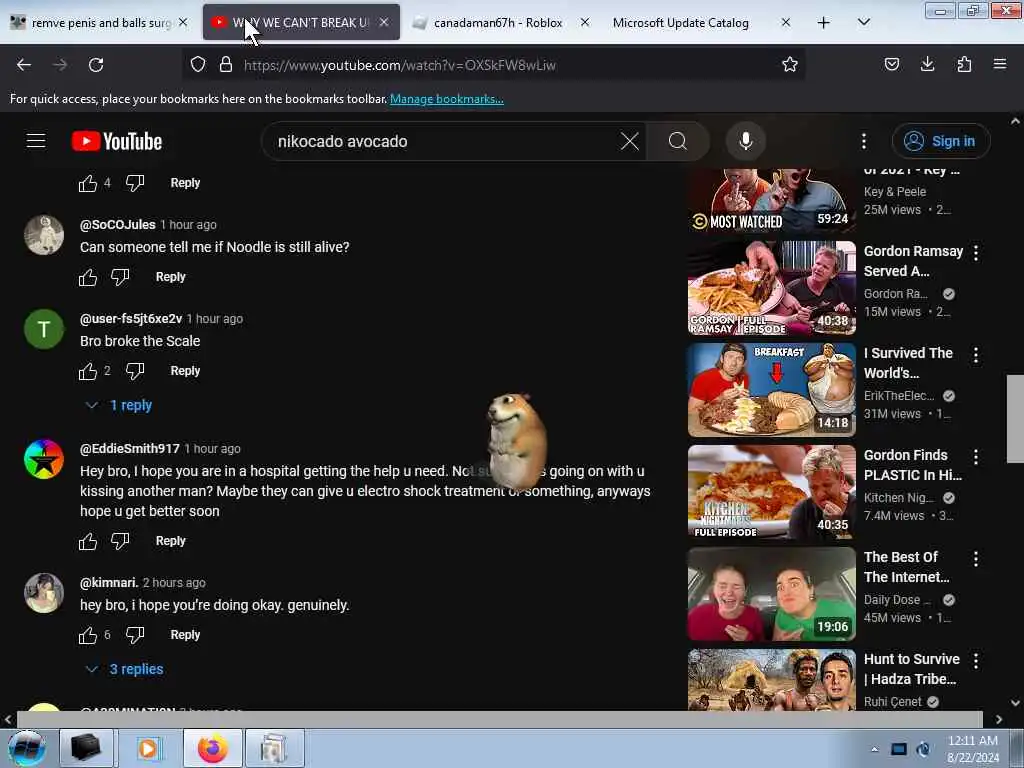
Task: Click the Manage bookmarks link
Action: [x=447, y=99]
